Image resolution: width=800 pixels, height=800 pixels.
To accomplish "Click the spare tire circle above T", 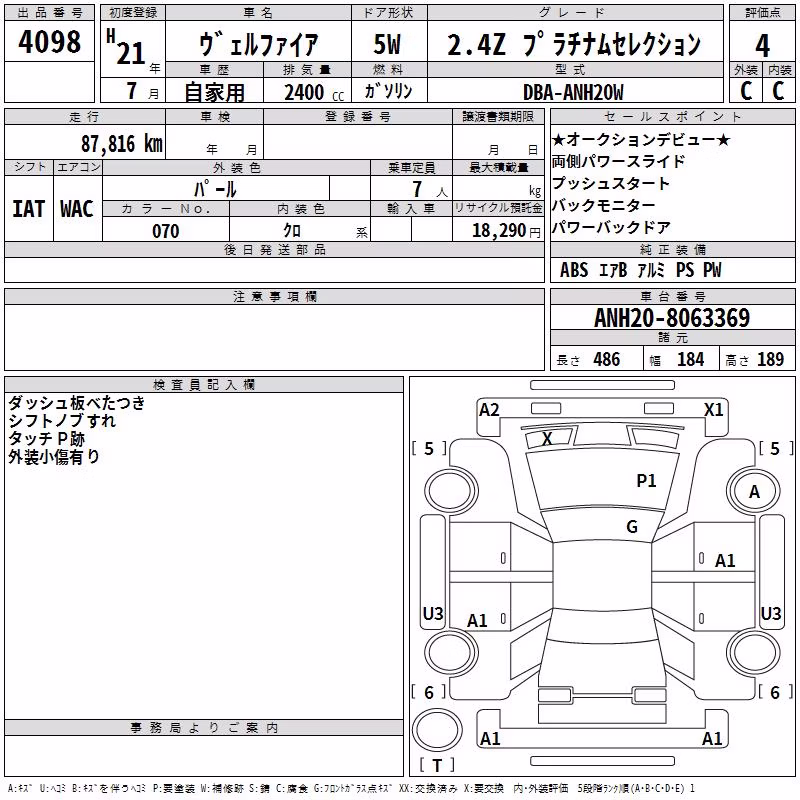I will tap(437, 730).
